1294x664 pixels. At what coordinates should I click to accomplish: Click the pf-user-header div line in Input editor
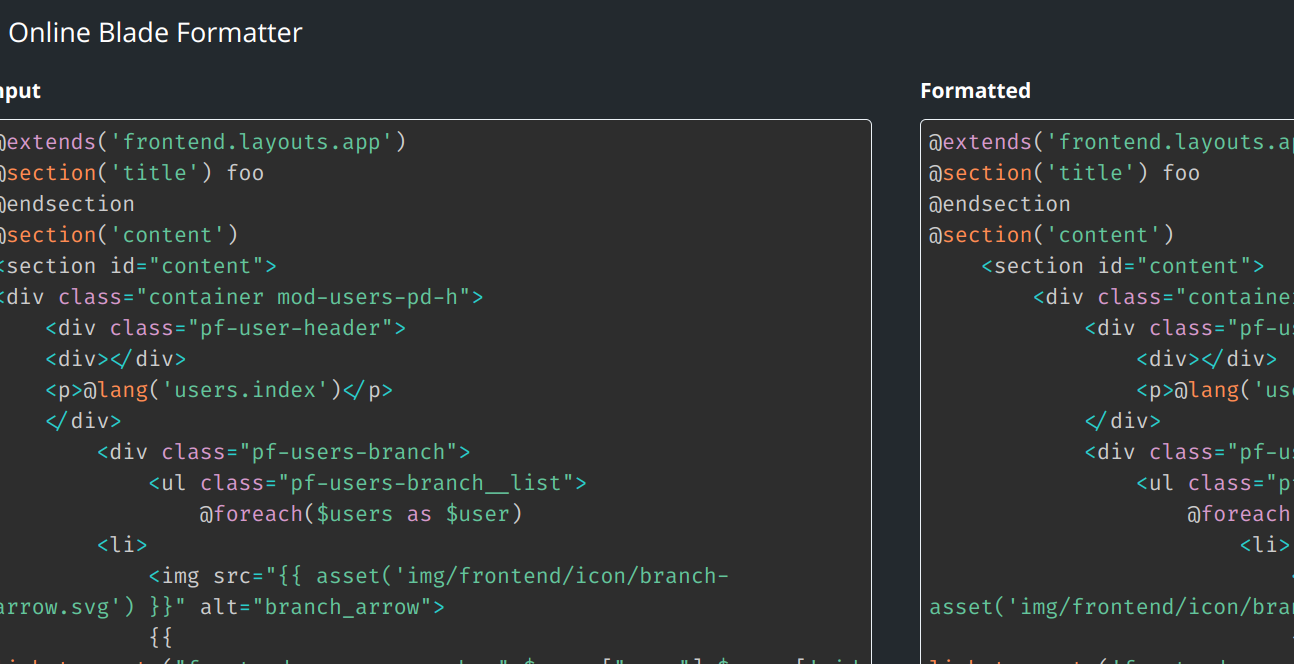tap(225, 328)
